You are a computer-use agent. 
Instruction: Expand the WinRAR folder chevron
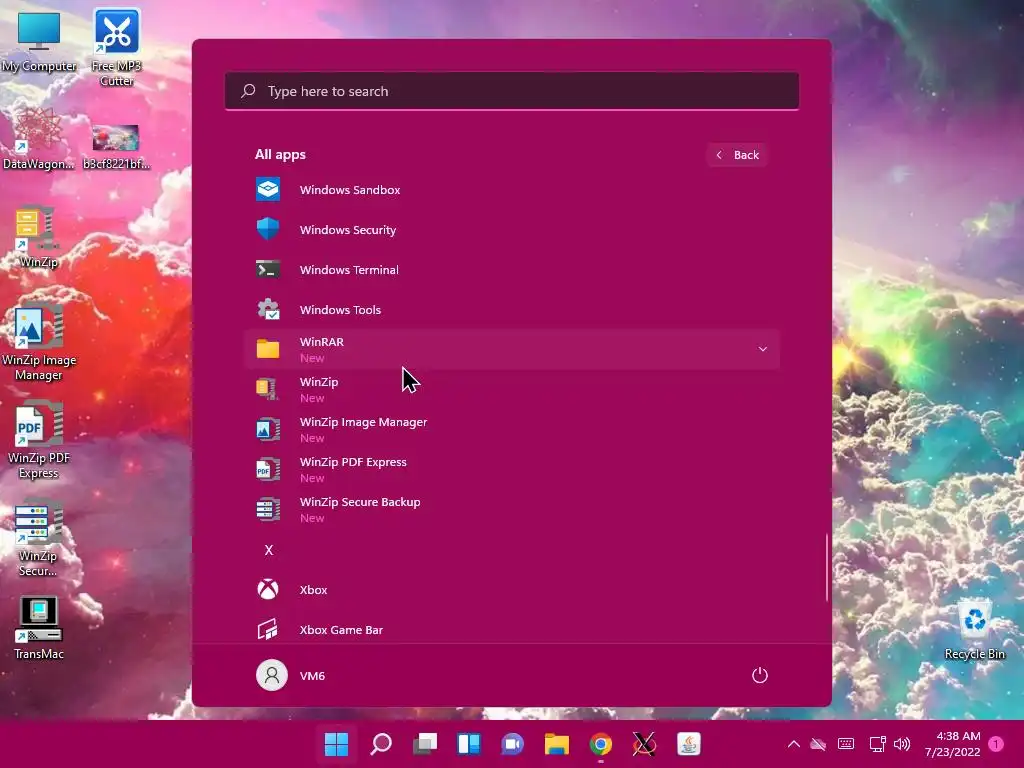coord(762,349)
